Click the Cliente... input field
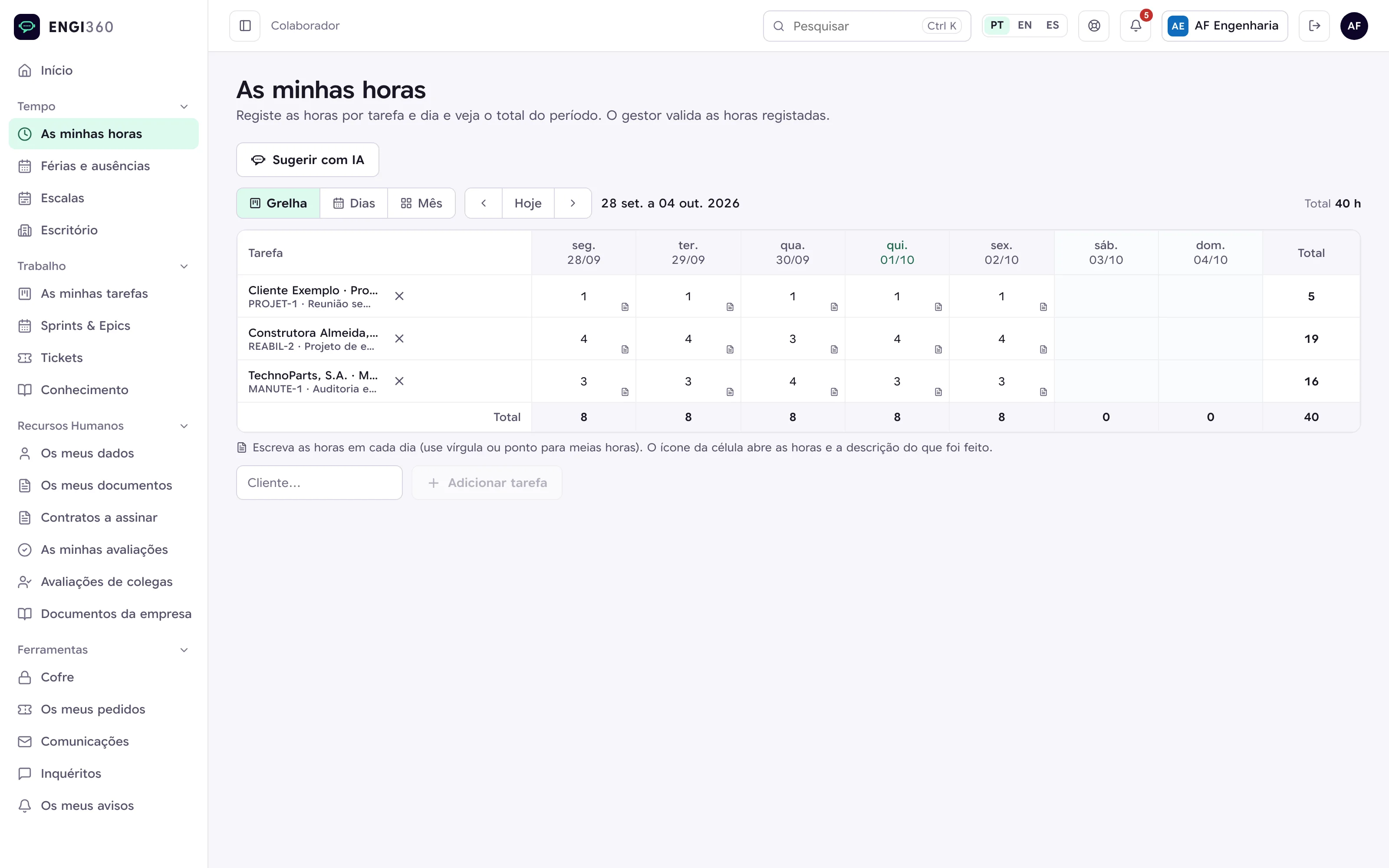Viewport: 1389px width, 868px height. click(319, 483)
